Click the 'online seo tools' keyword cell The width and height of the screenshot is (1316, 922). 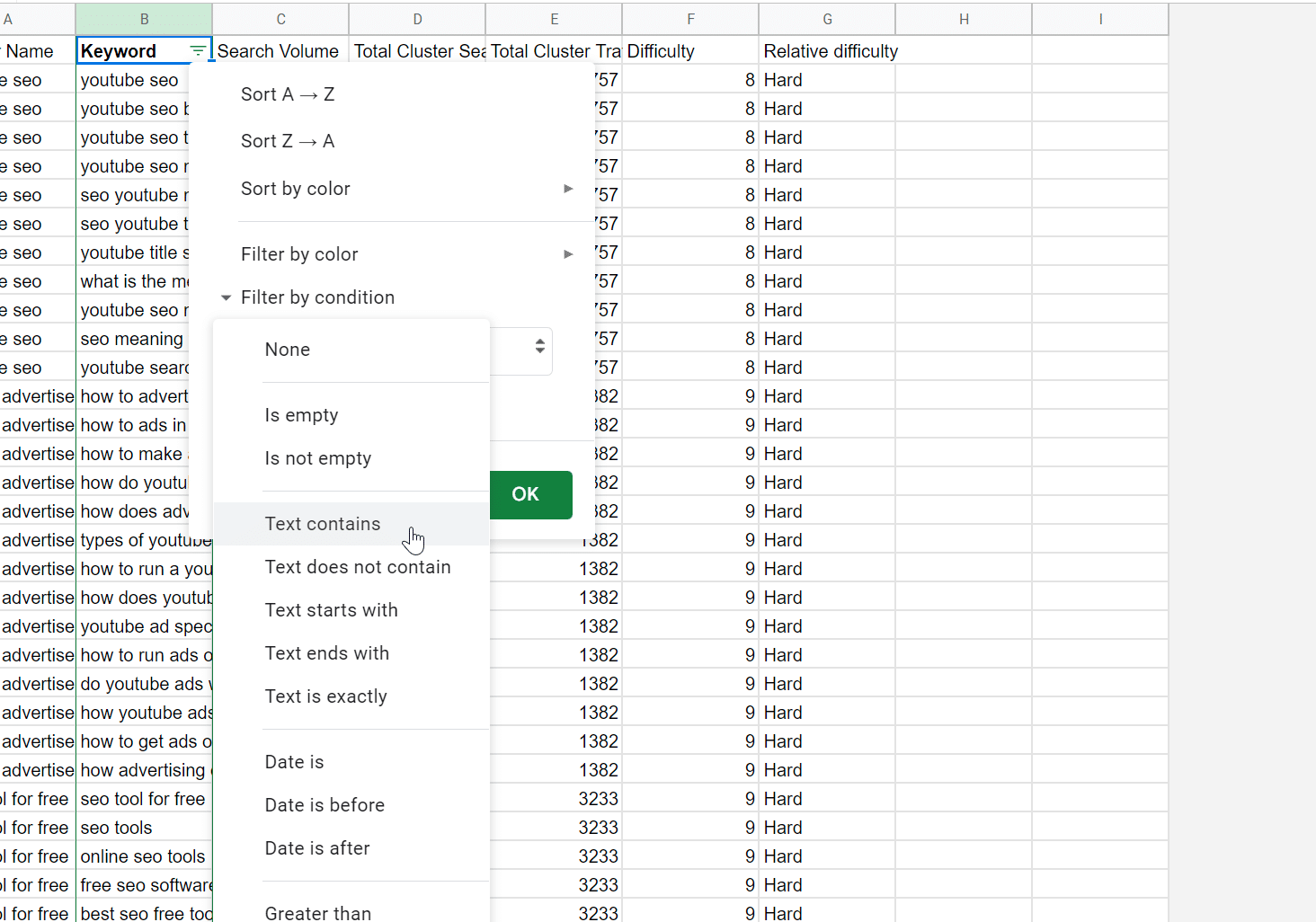click(144, 856)
